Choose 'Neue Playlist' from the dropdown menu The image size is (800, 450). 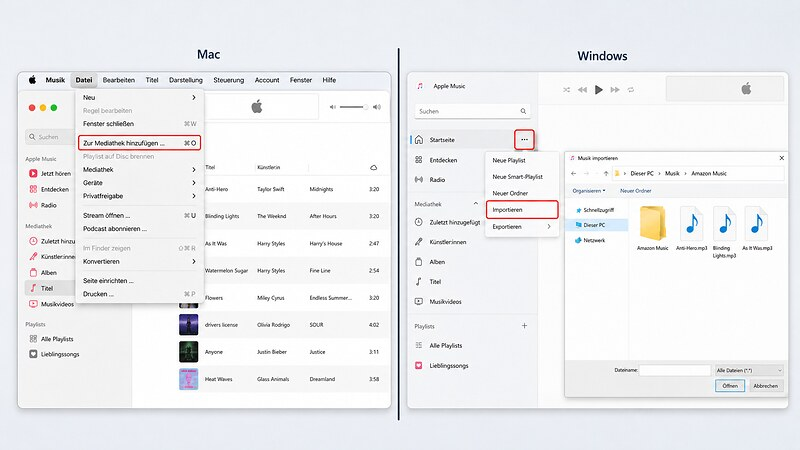522,160
